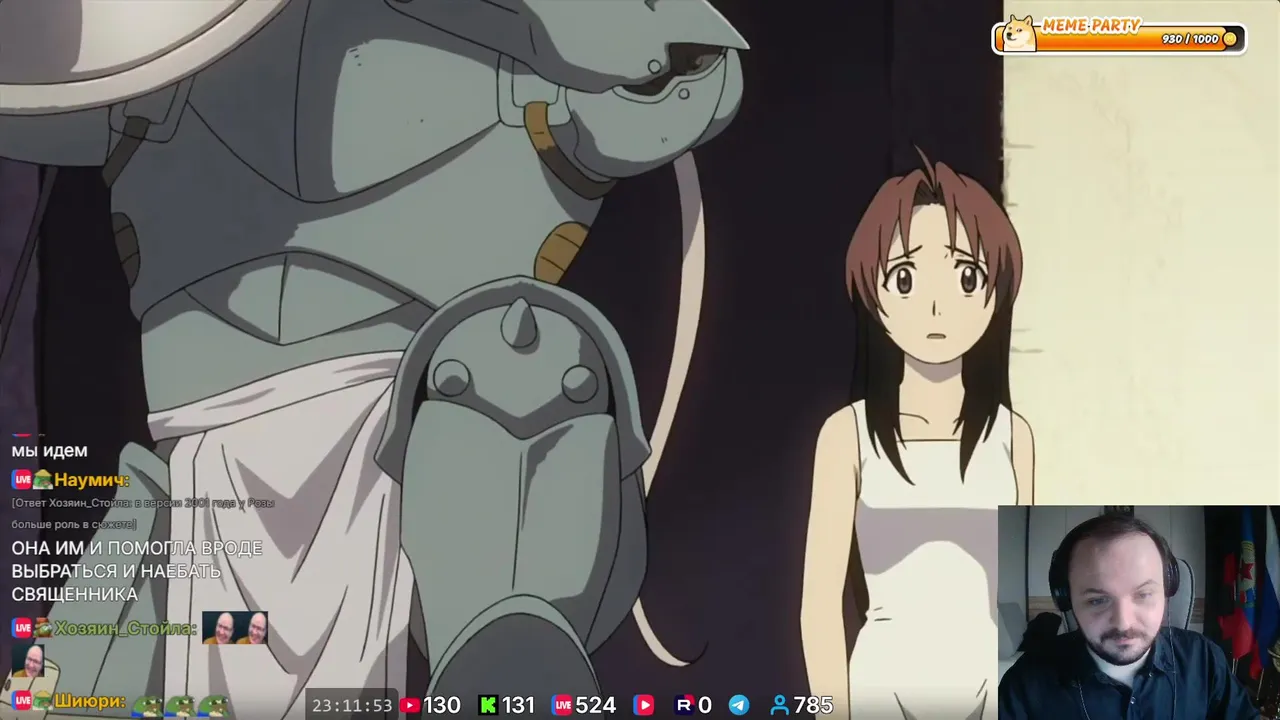Click the chat username Шиюри
This screenshot has height=720, width=1280.
89,701
